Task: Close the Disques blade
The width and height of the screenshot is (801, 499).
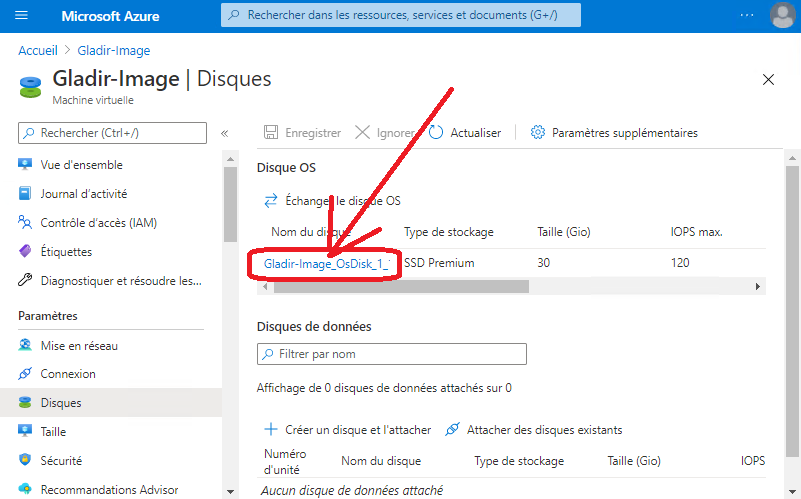Action: 768,80
